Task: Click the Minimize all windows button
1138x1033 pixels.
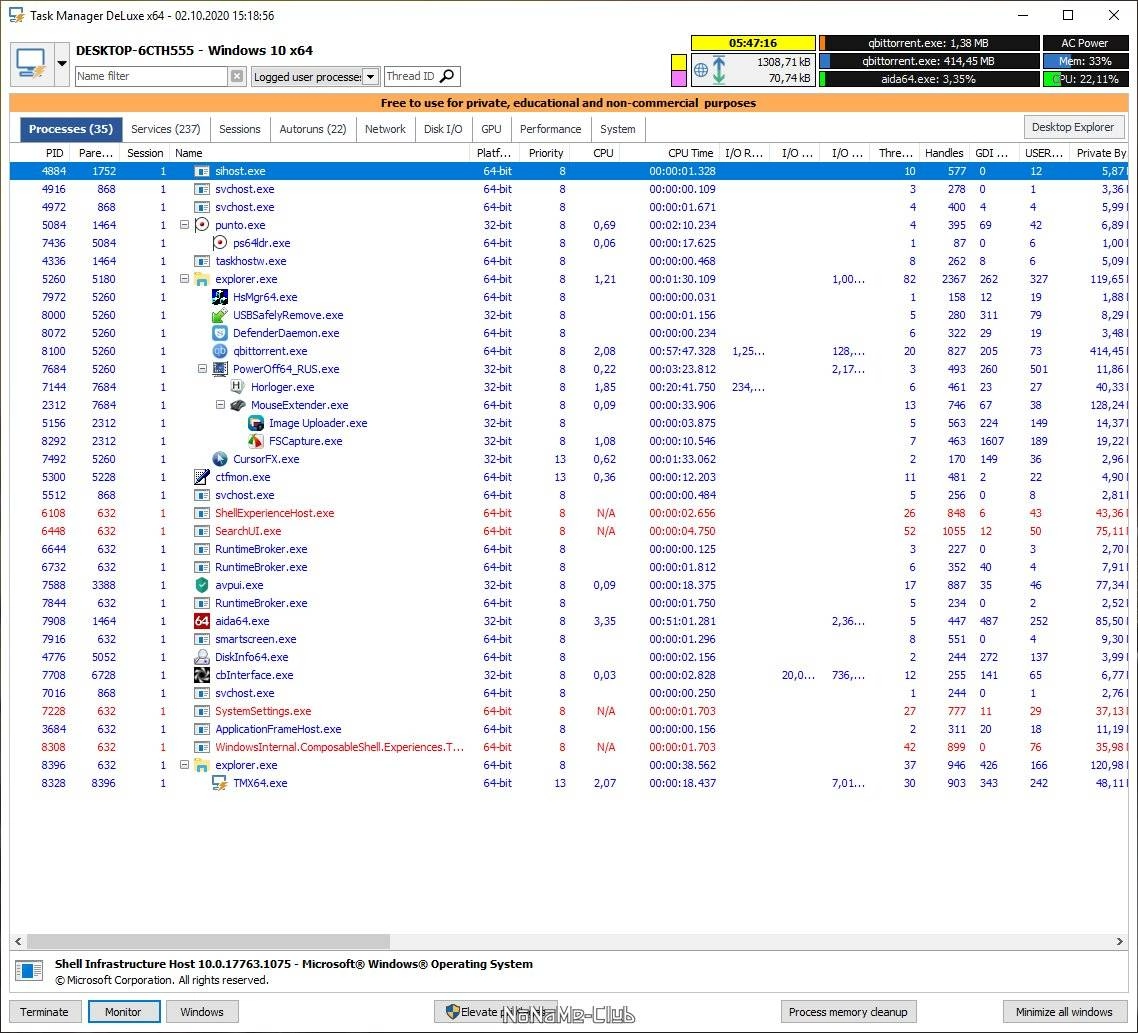Action: coord(1064,1012)
